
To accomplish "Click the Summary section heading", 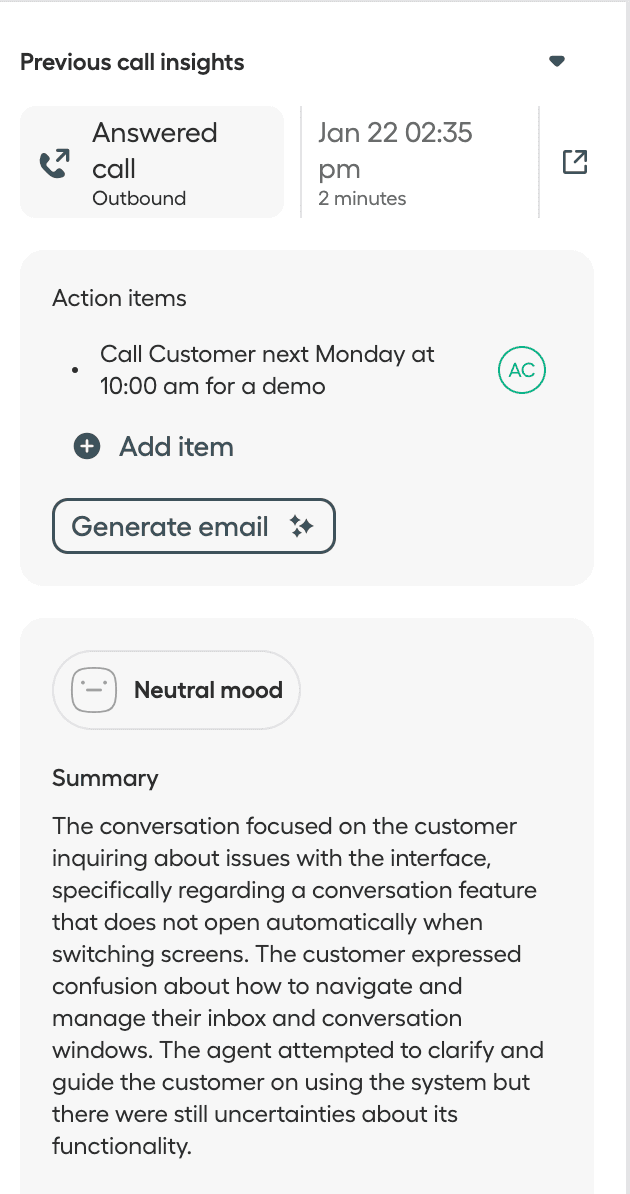I will [105, 778].
